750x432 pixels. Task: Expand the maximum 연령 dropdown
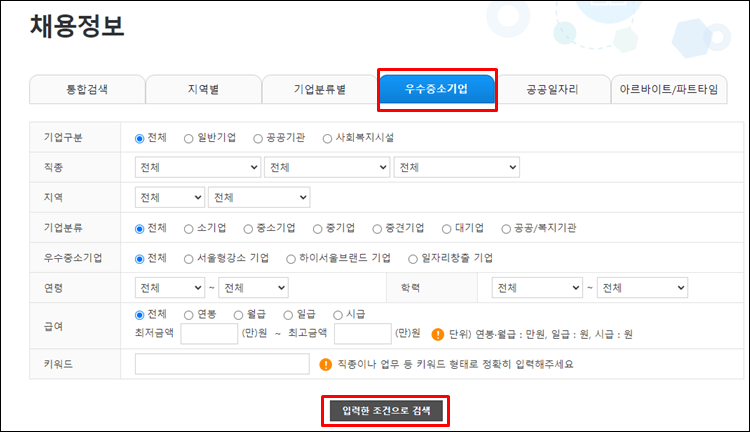(x=254, y=288)
